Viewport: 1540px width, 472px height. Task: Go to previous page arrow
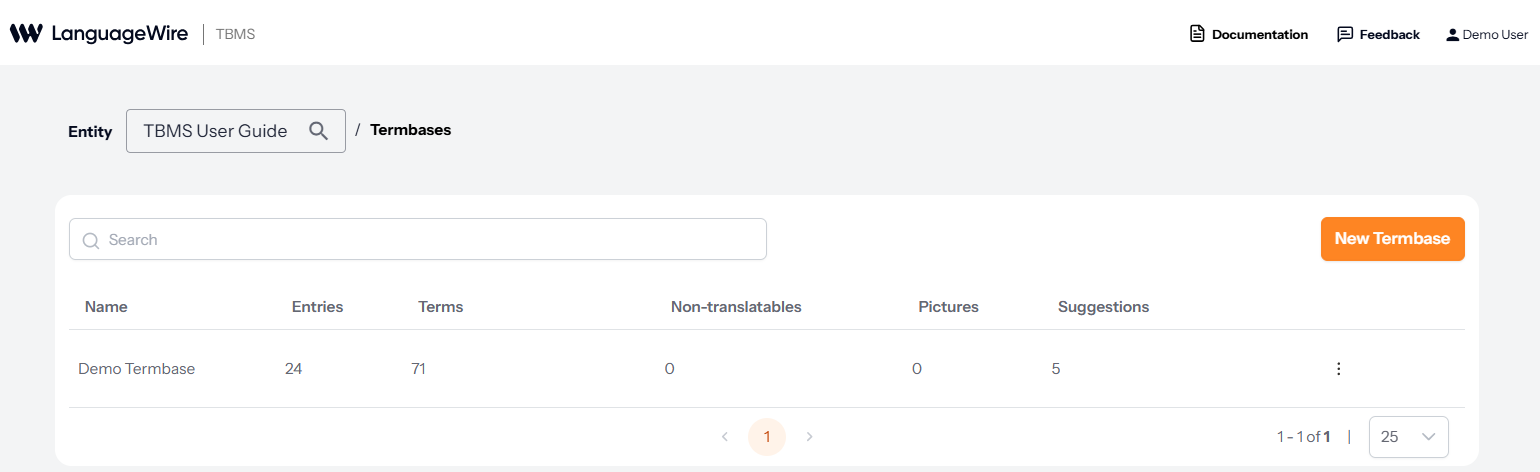(725, 437)
